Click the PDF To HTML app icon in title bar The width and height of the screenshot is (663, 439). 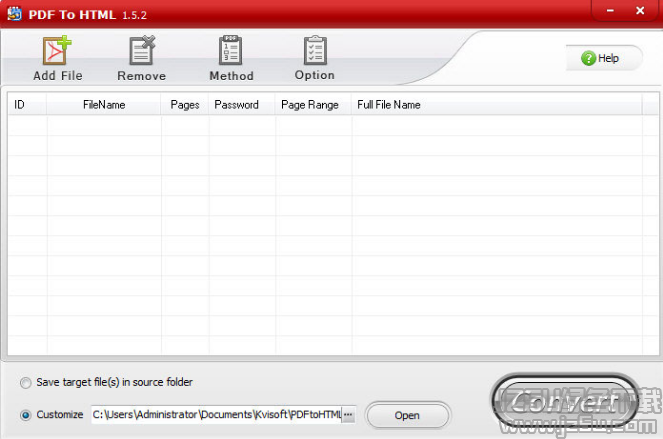pyautogui.click(x=14, y=14)
